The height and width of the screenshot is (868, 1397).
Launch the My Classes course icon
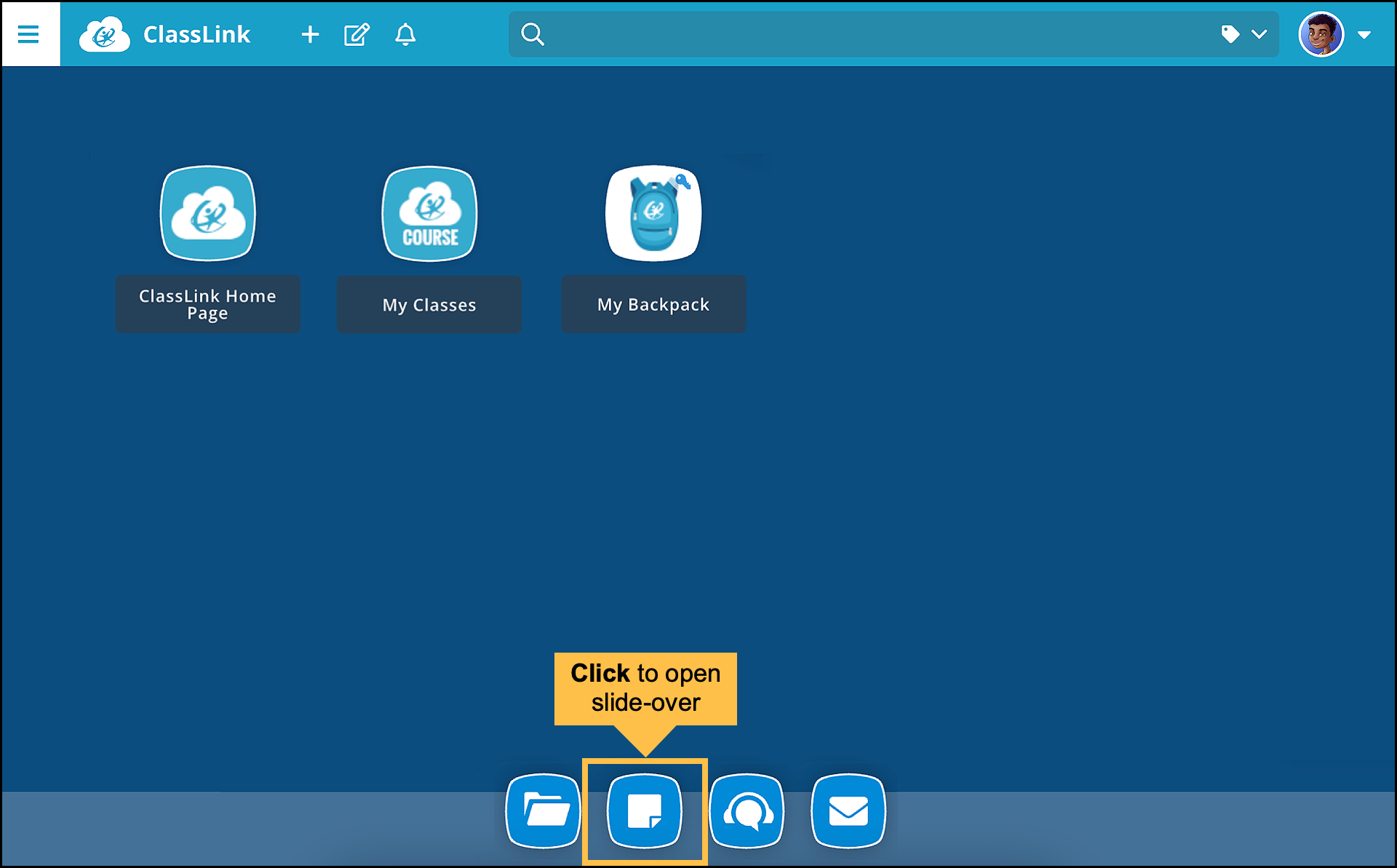pyautogui.click(x=430, y=213)
